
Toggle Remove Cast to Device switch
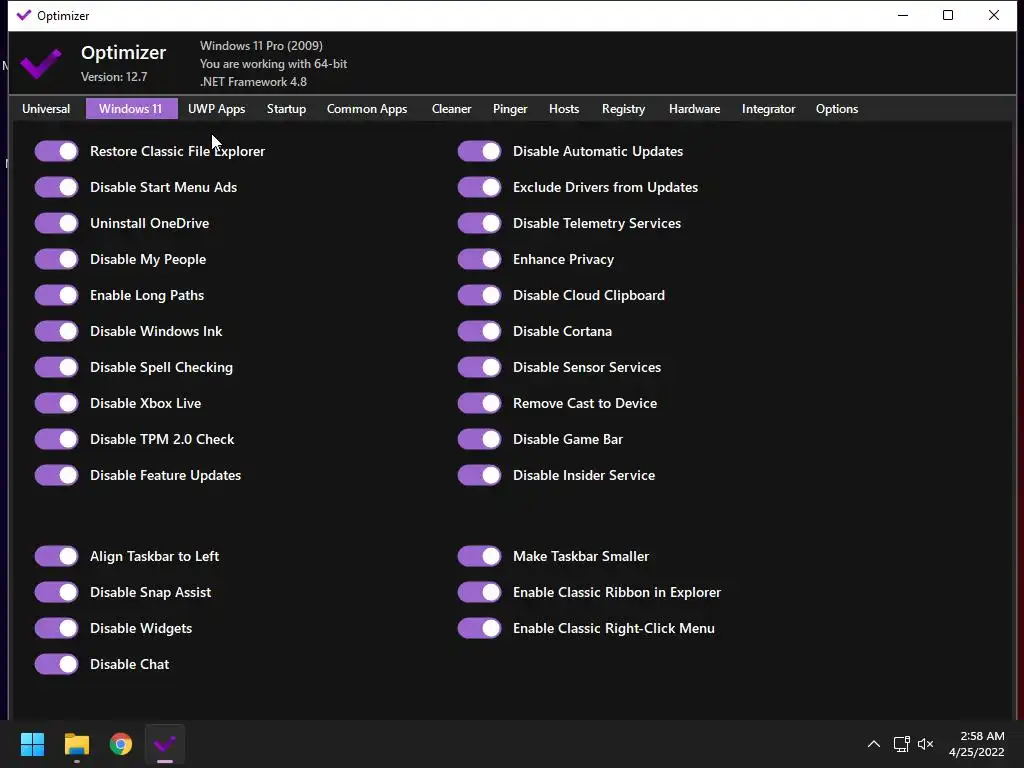(x=479, y=402)
